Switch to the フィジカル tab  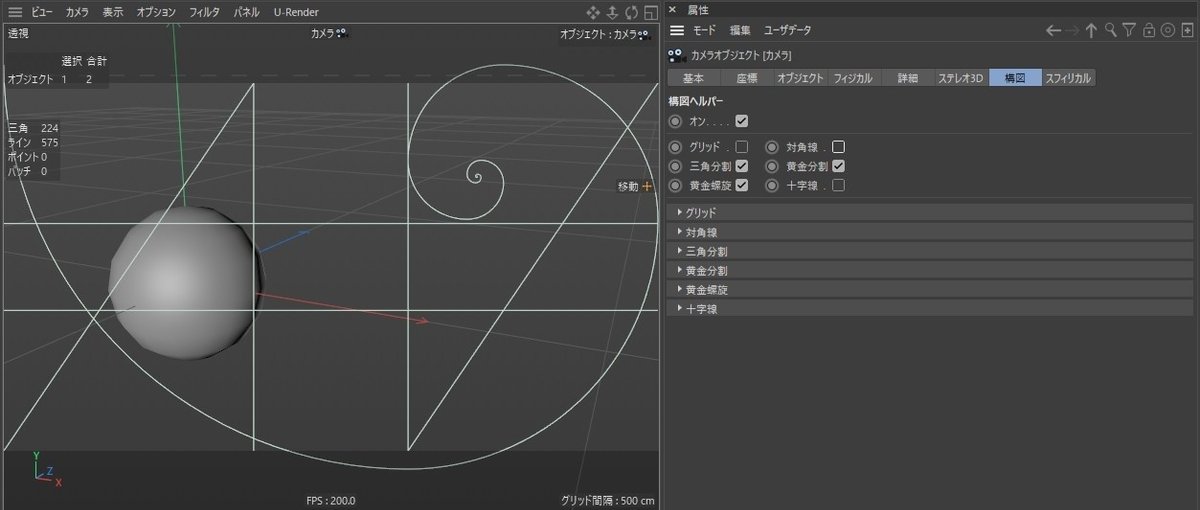(x=853, y=78)
